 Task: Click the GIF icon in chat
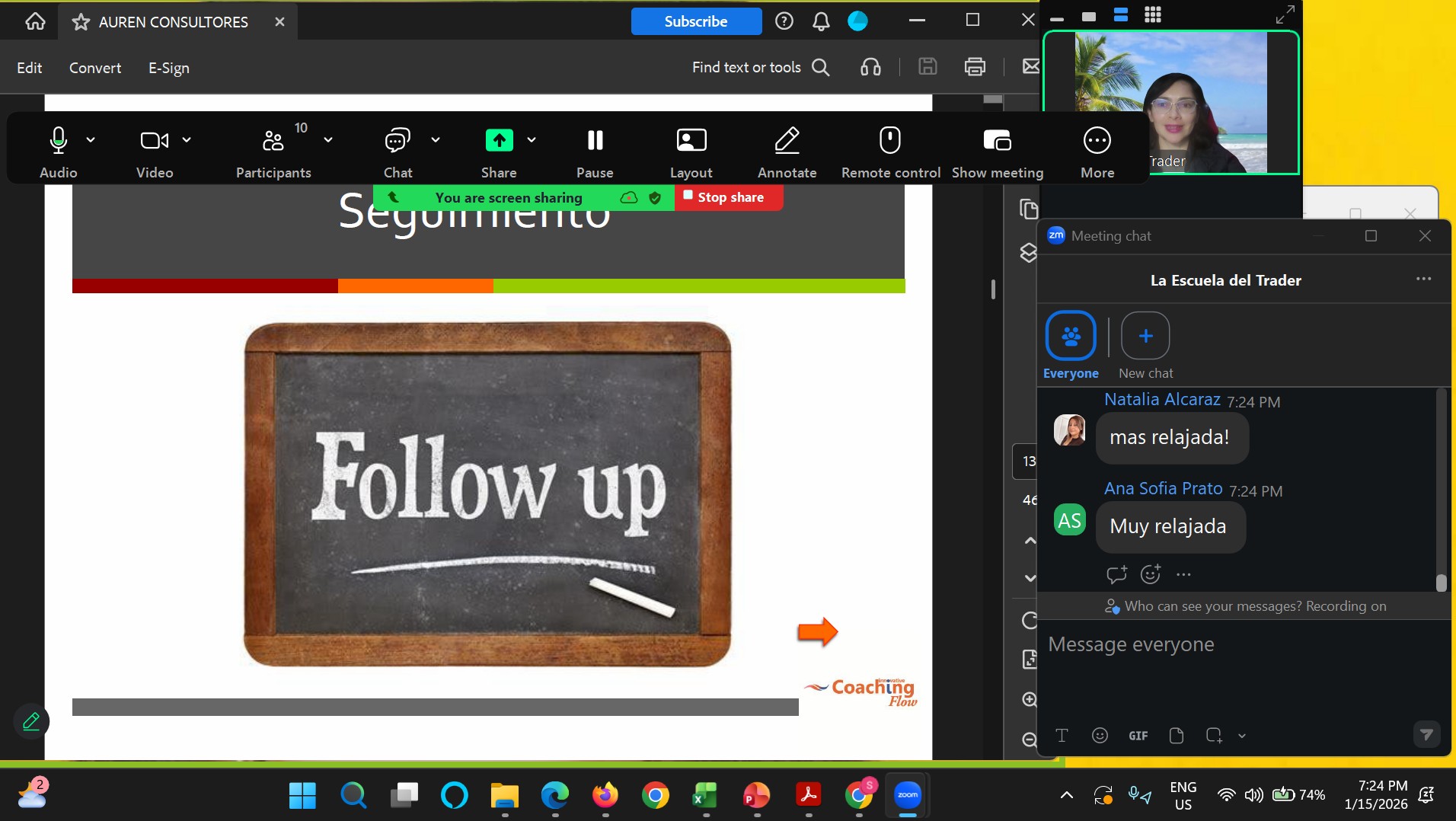1138,736
